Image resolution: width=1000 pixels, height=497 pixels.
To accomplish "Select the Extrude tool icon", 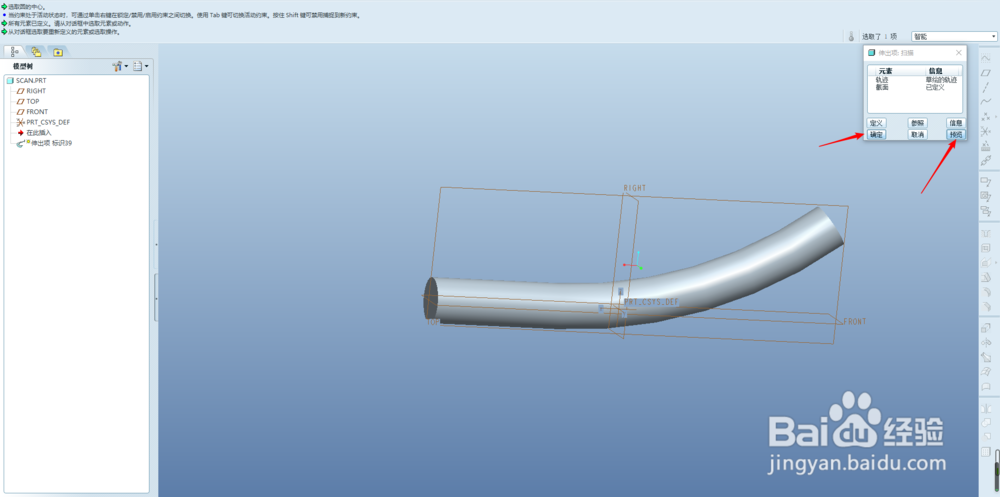I will (x=985, y=328).
